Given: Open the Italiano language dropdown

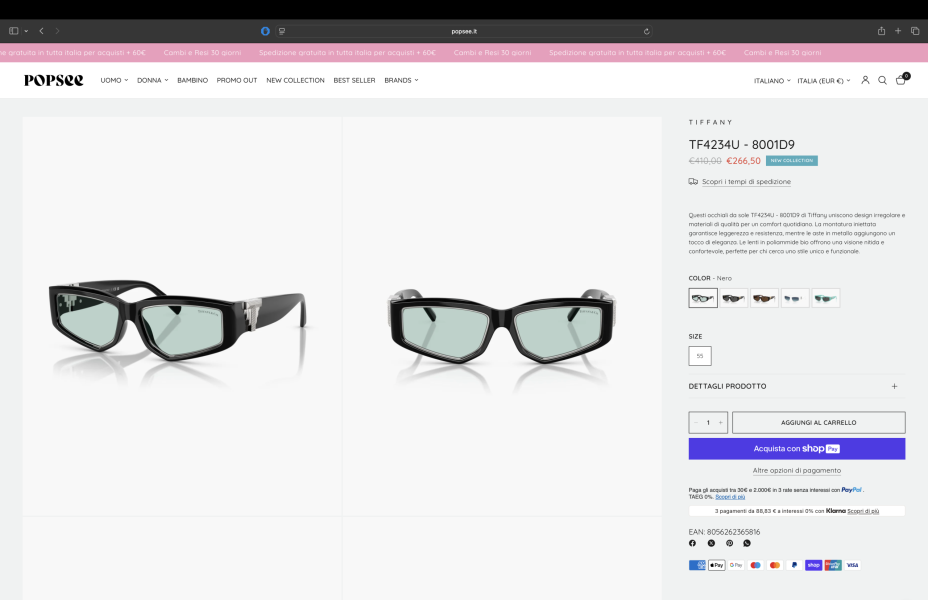Looking at the screenshot, I should (x=771, y=80).
